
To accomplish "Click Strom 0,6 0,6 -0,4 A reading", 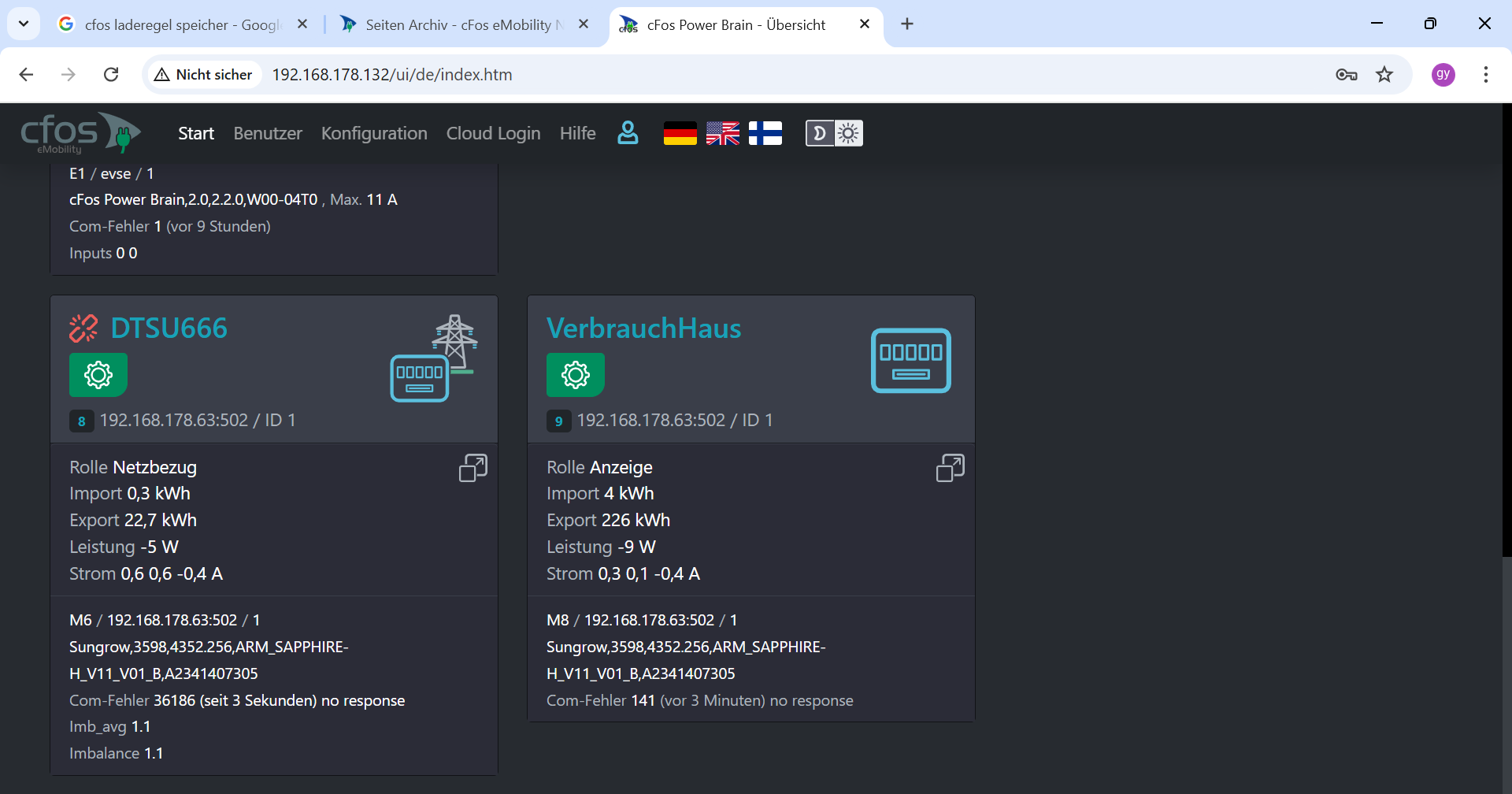I will click(x=146, y=573).
